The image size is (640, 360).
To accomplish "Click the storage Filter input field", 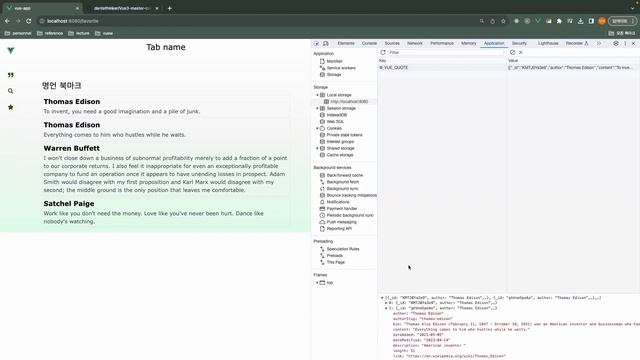I will [x=445, y=52].
